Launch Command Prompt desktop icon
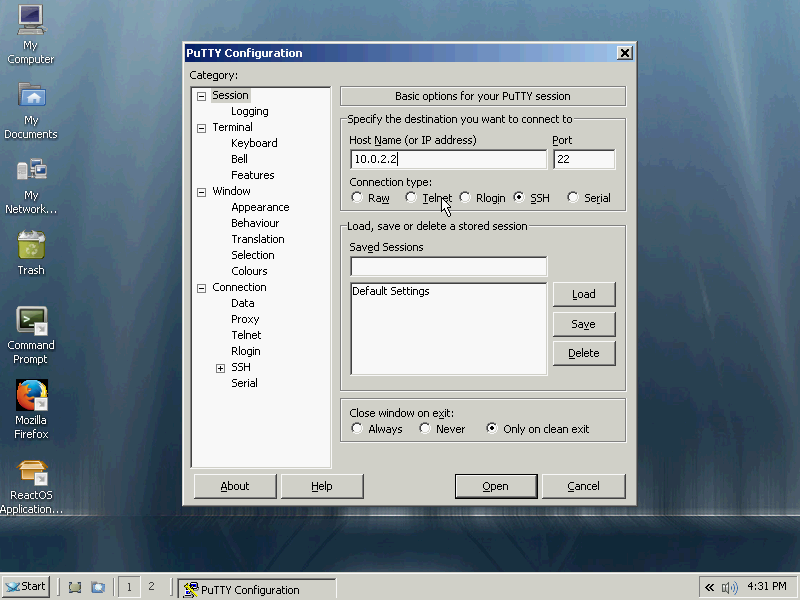Image resolution: width=800 pixels, height=600 pixels. [31, 321]
